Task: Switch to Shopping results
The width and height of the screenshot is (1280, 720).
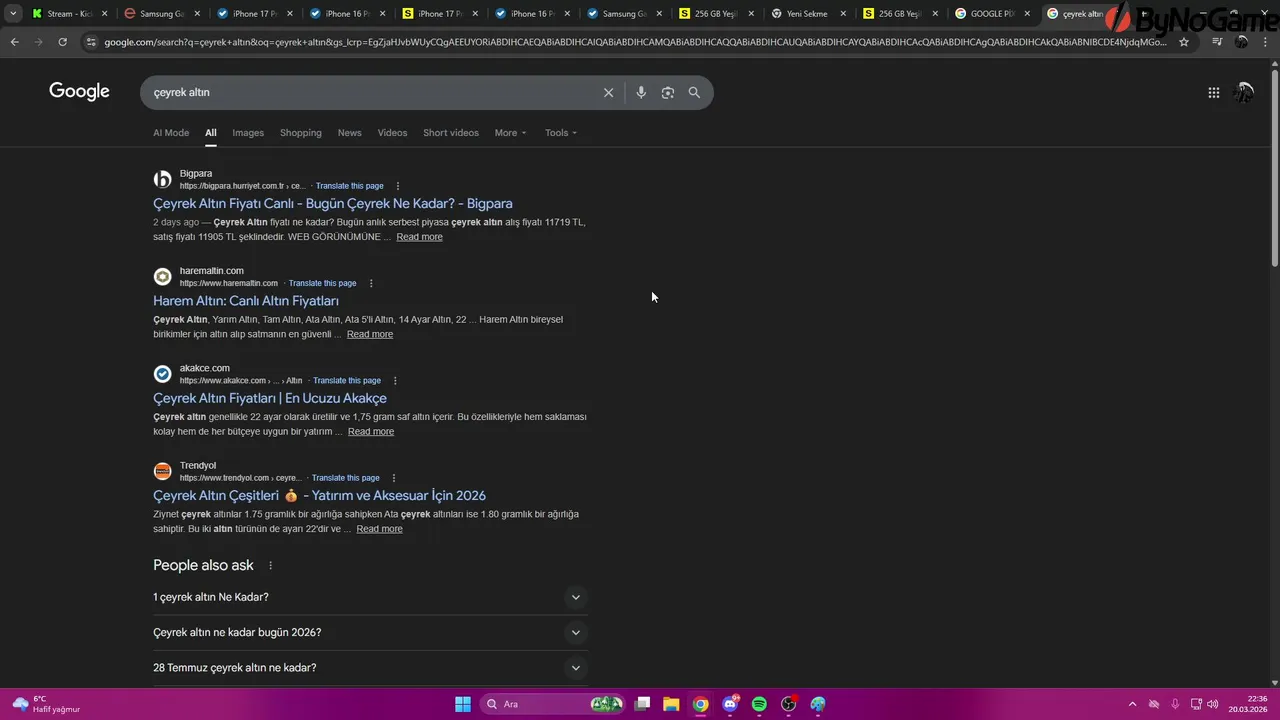Action: point(301,133)
